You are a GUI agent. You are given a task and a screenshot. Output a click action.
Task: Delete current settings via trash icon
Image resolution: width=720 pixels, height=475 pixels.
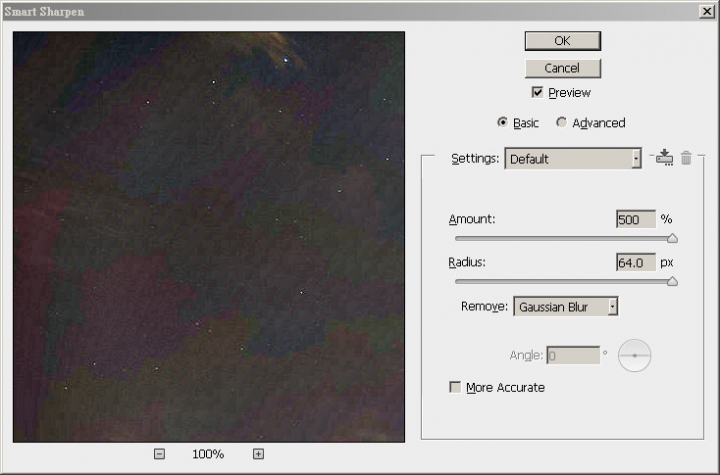(x=686, y=158)
